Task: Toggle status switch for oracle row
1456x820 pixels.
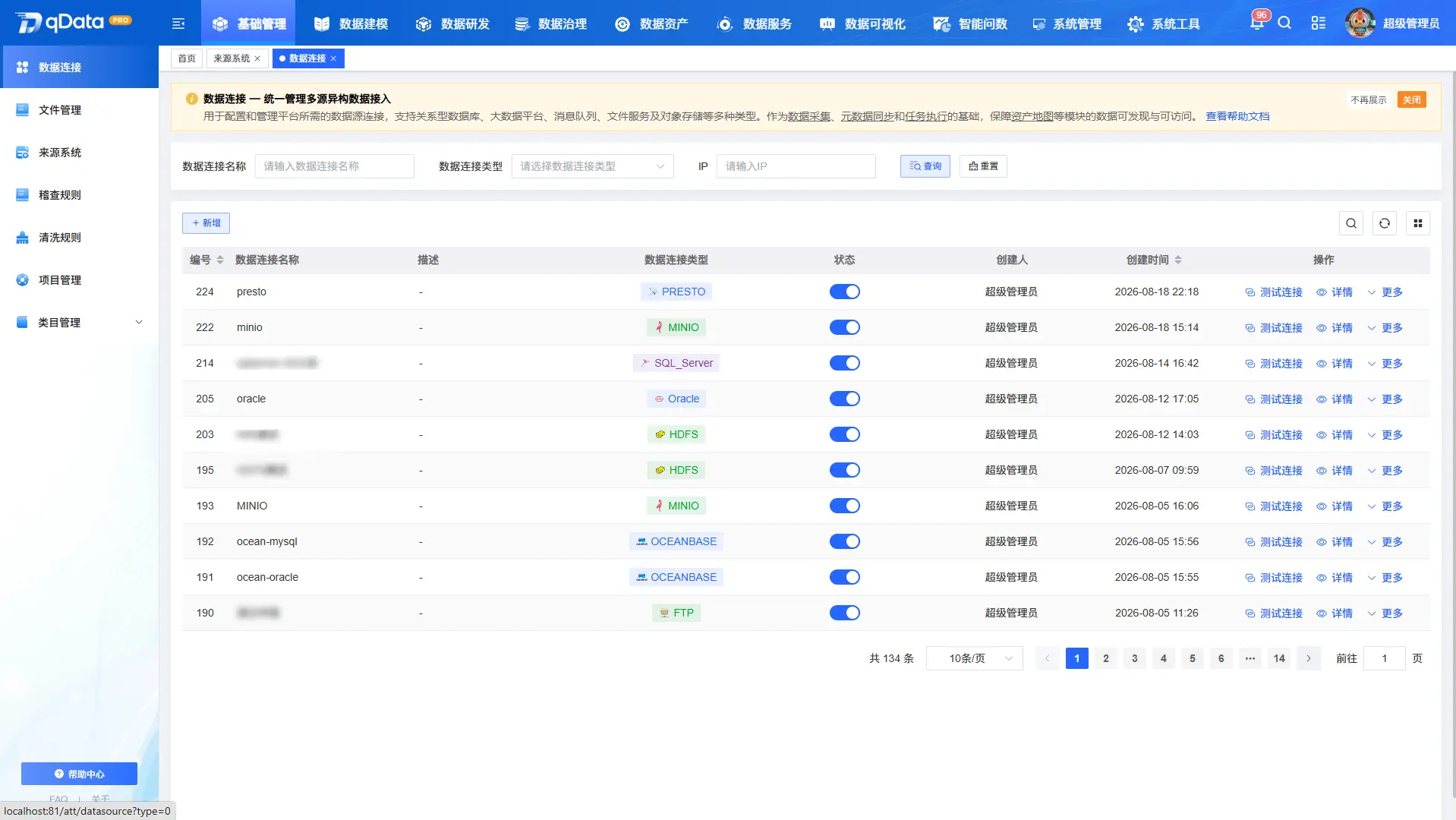Action: (845, 399)
